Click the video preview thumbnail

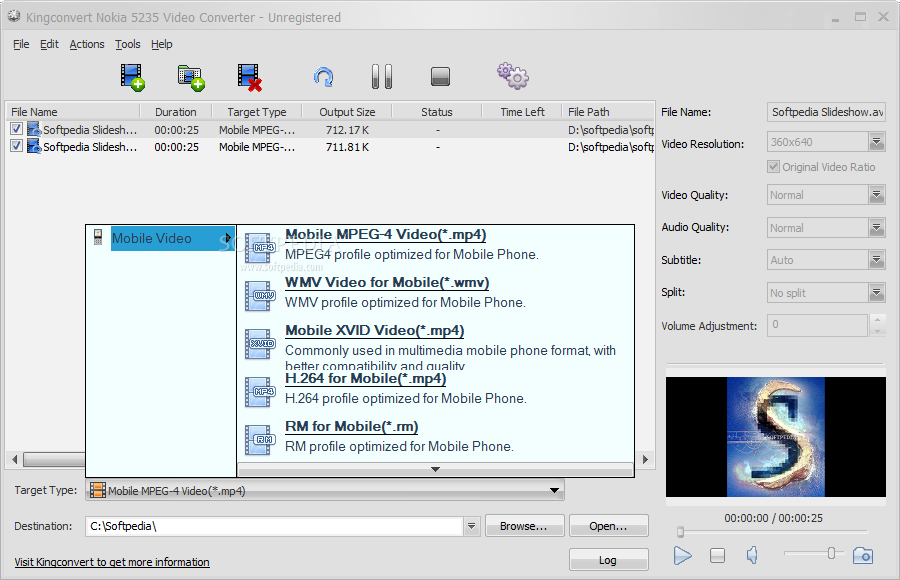[775, 436]
